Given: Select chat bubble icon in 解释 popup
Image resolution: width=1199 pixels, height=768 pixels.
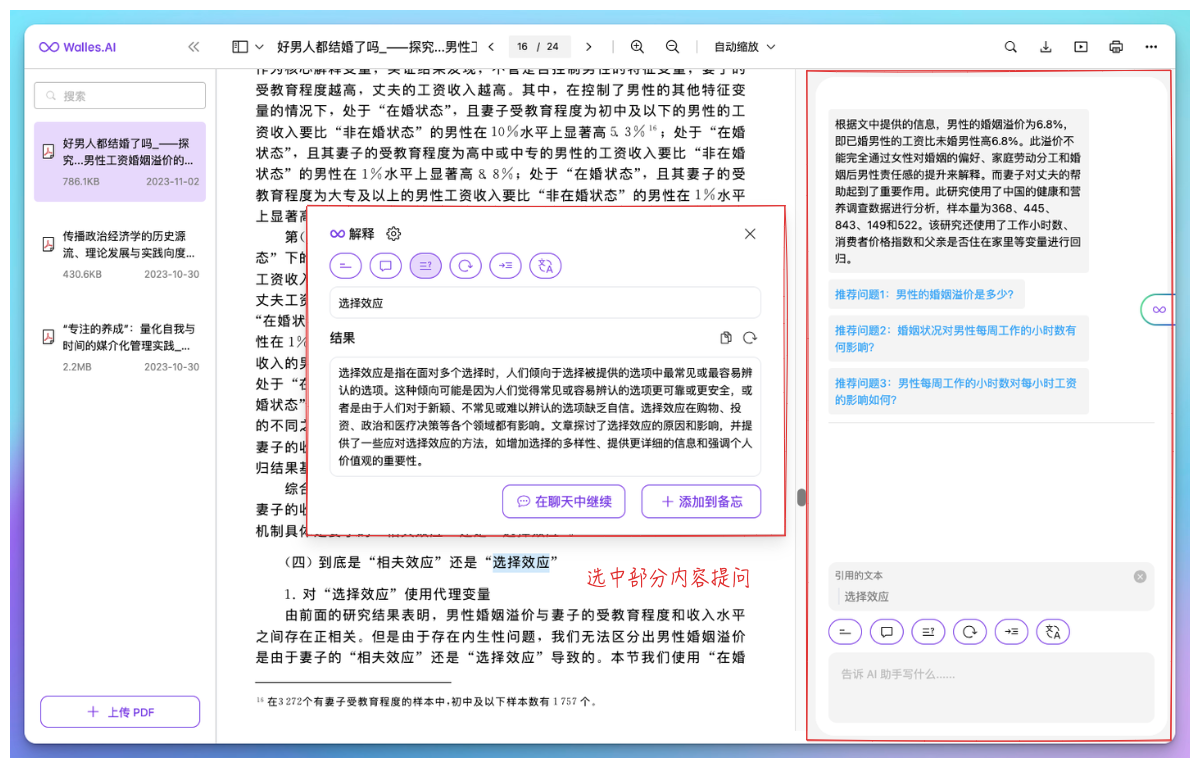Looking at the screenshot, I should pos(385,265).
